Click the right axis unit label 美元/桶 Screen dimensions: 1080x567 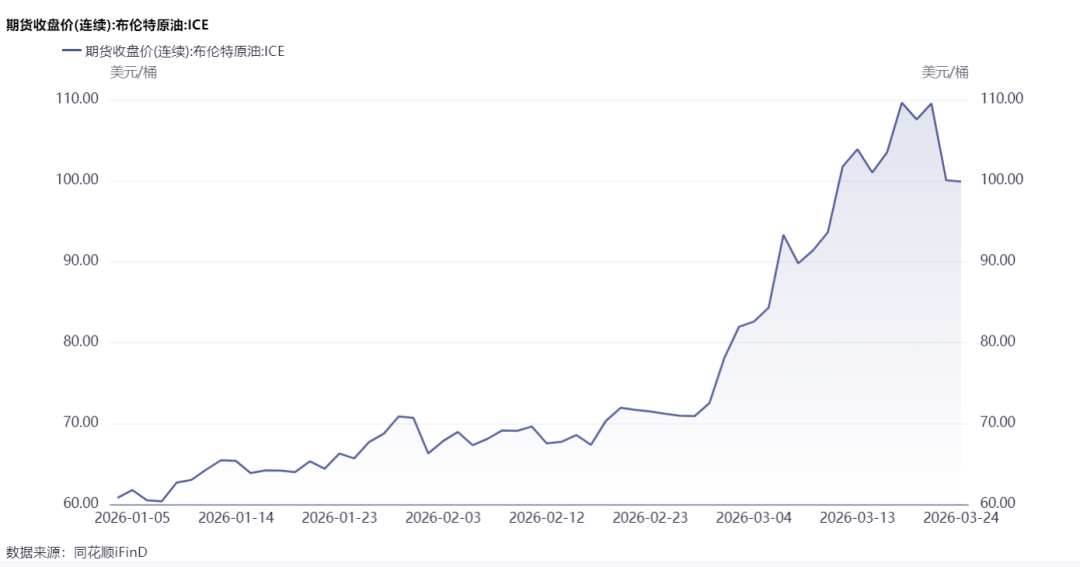pyautogui.click(x=945, y=72)
